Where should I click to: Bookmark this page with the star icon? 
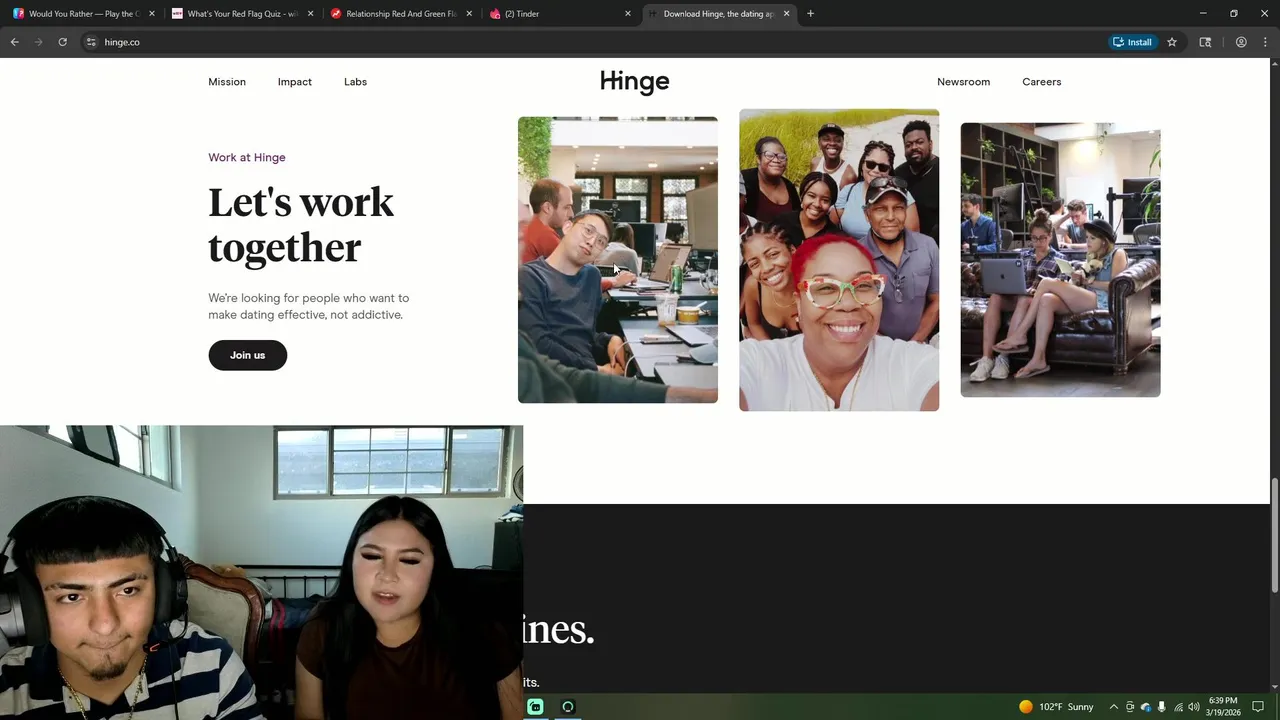[1172, 42]
